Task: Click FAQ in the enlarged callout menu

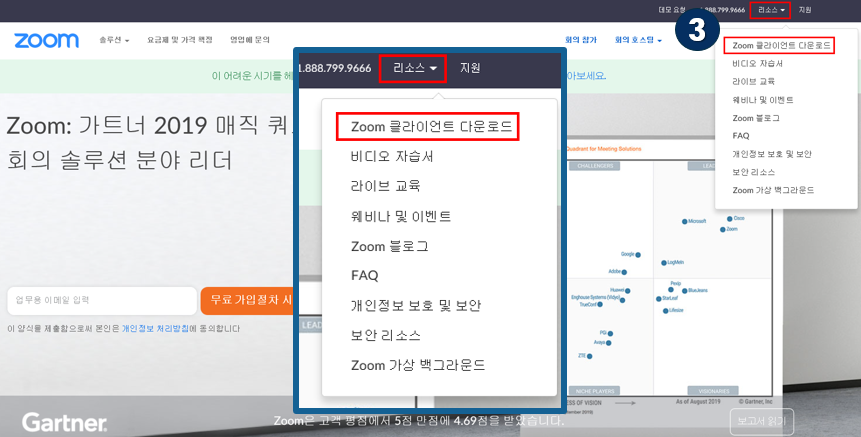Action: pos(365,275)
